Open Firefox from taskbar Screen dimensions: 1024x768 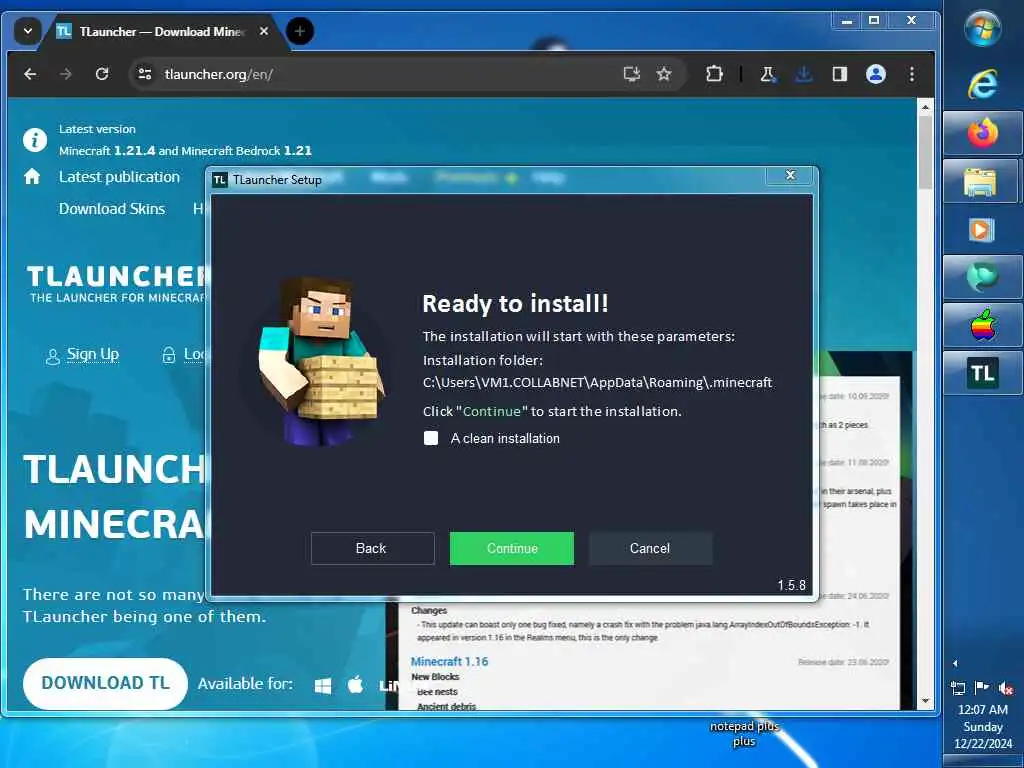[982, 133]
